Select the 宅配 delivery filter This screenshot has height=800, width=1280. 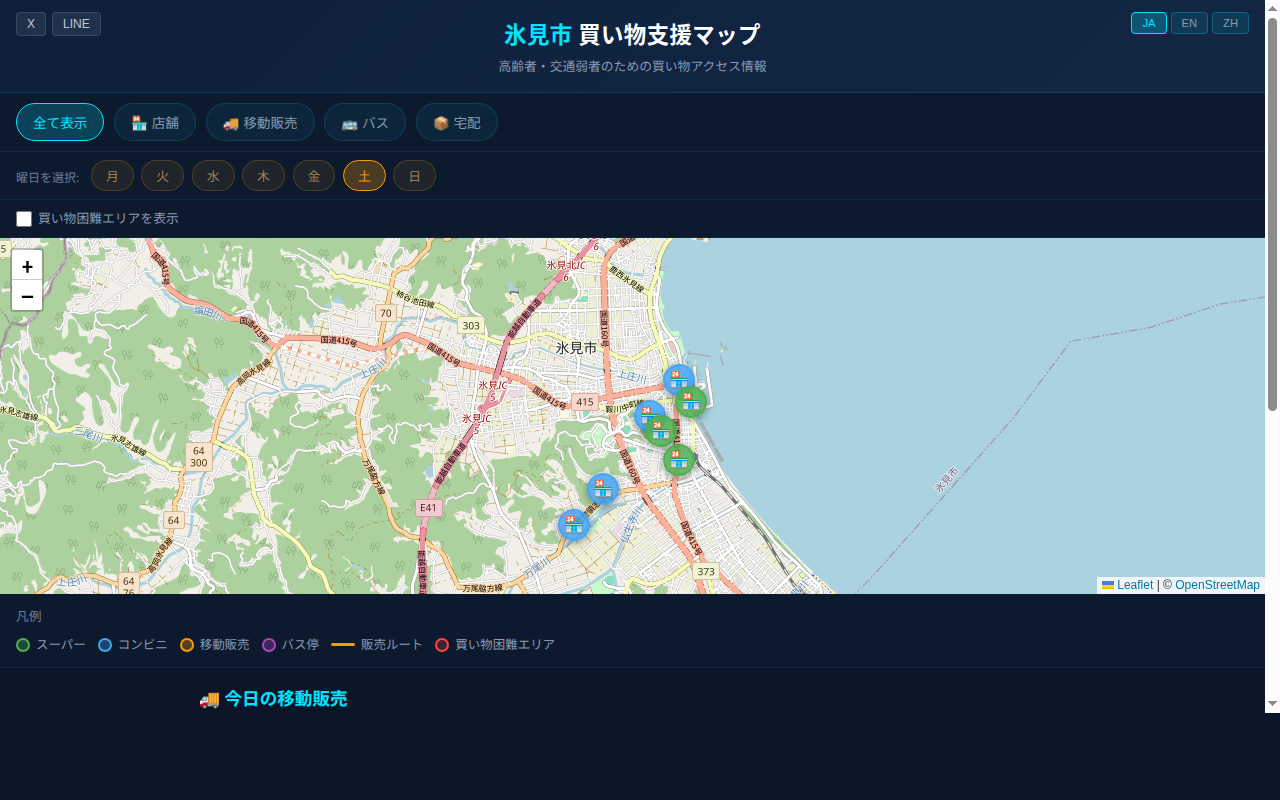(x=457, y=123)
